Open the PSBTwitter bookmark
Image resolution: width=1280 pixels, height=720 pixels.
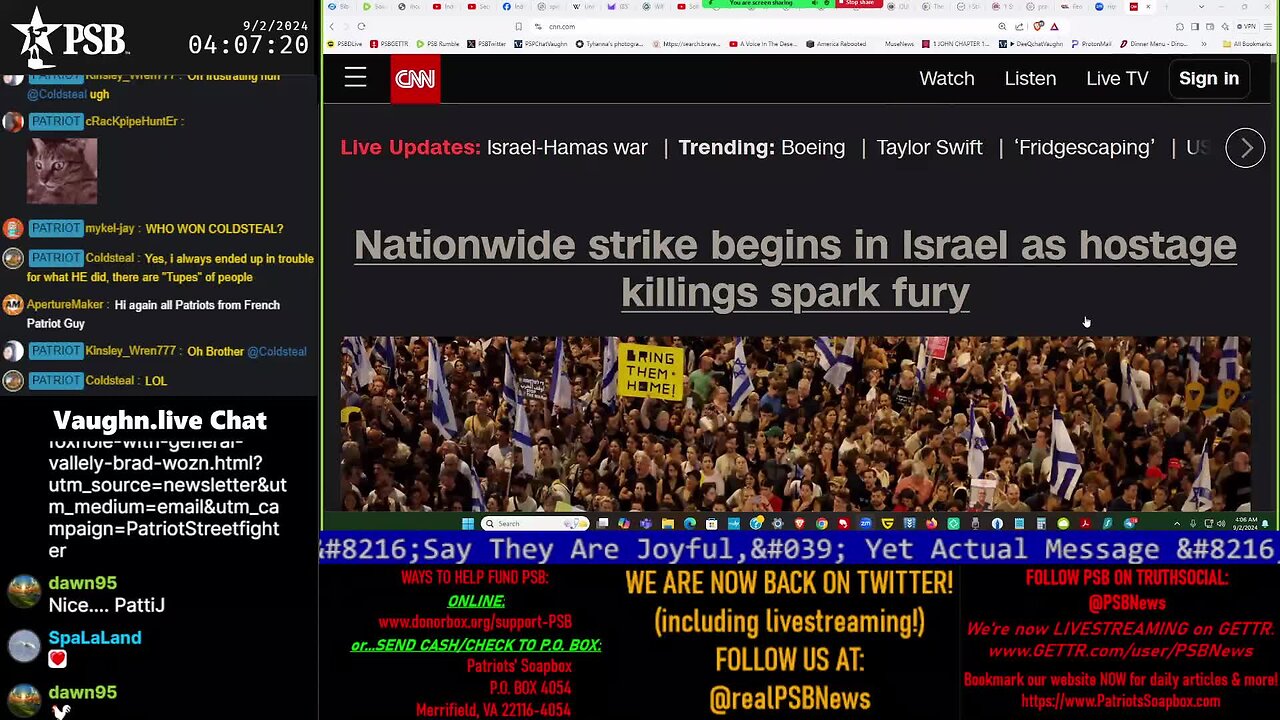pyautogui.click(x=486, y=44)
